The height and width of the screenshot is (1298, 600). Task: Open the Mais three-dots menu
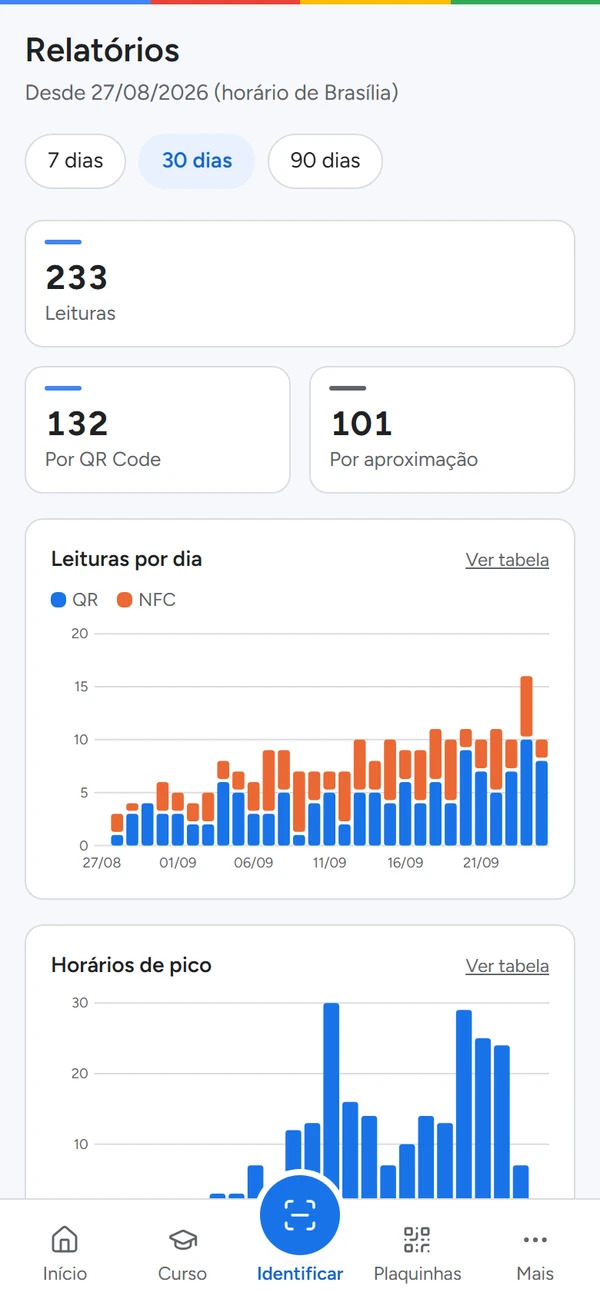pos(535,1240)
